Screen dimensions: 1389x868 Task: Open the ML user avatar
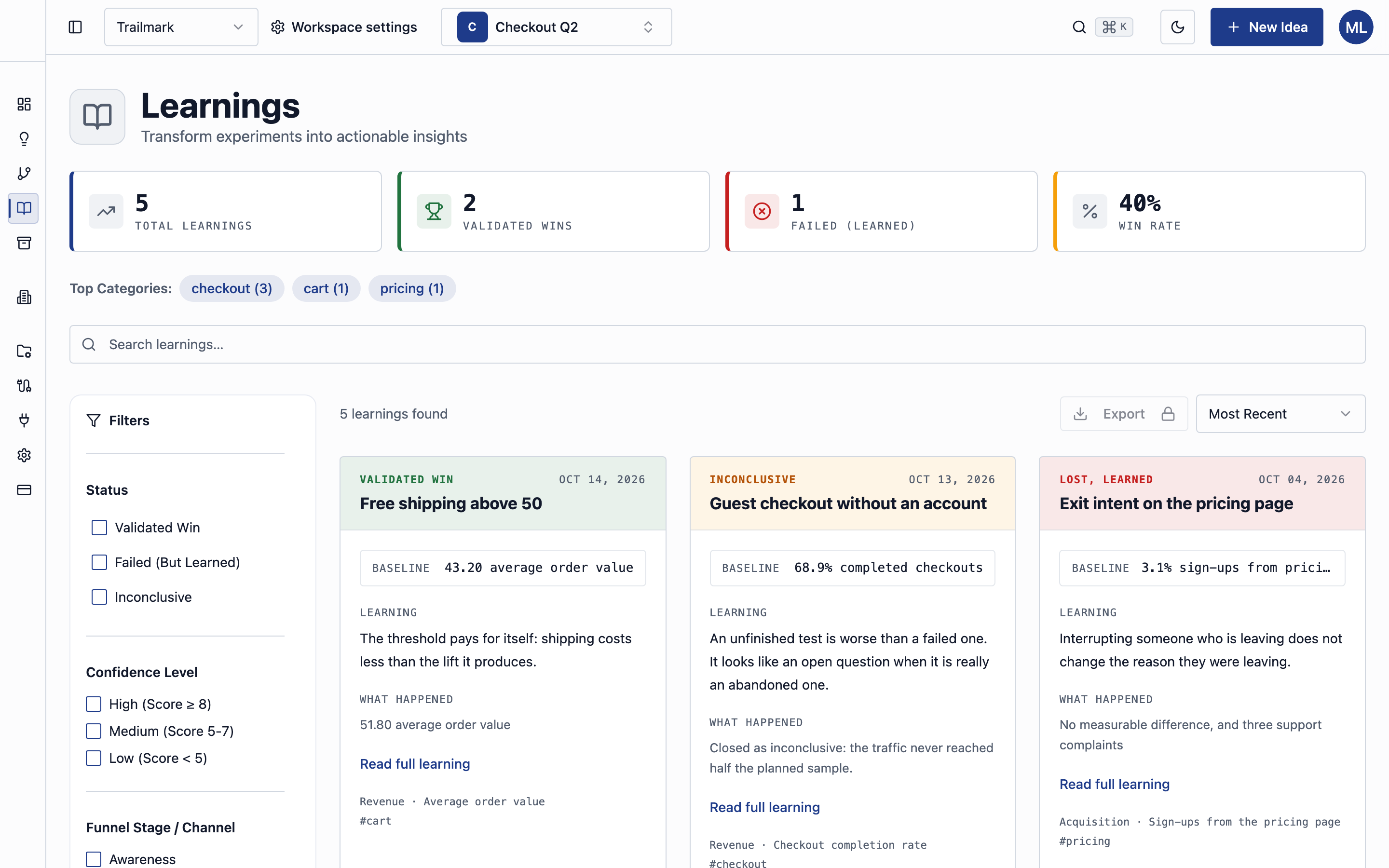click(1355, 27)
